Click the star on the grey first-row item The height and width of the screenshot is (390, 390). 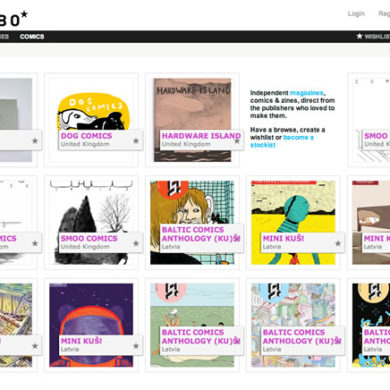pos(35,141)
